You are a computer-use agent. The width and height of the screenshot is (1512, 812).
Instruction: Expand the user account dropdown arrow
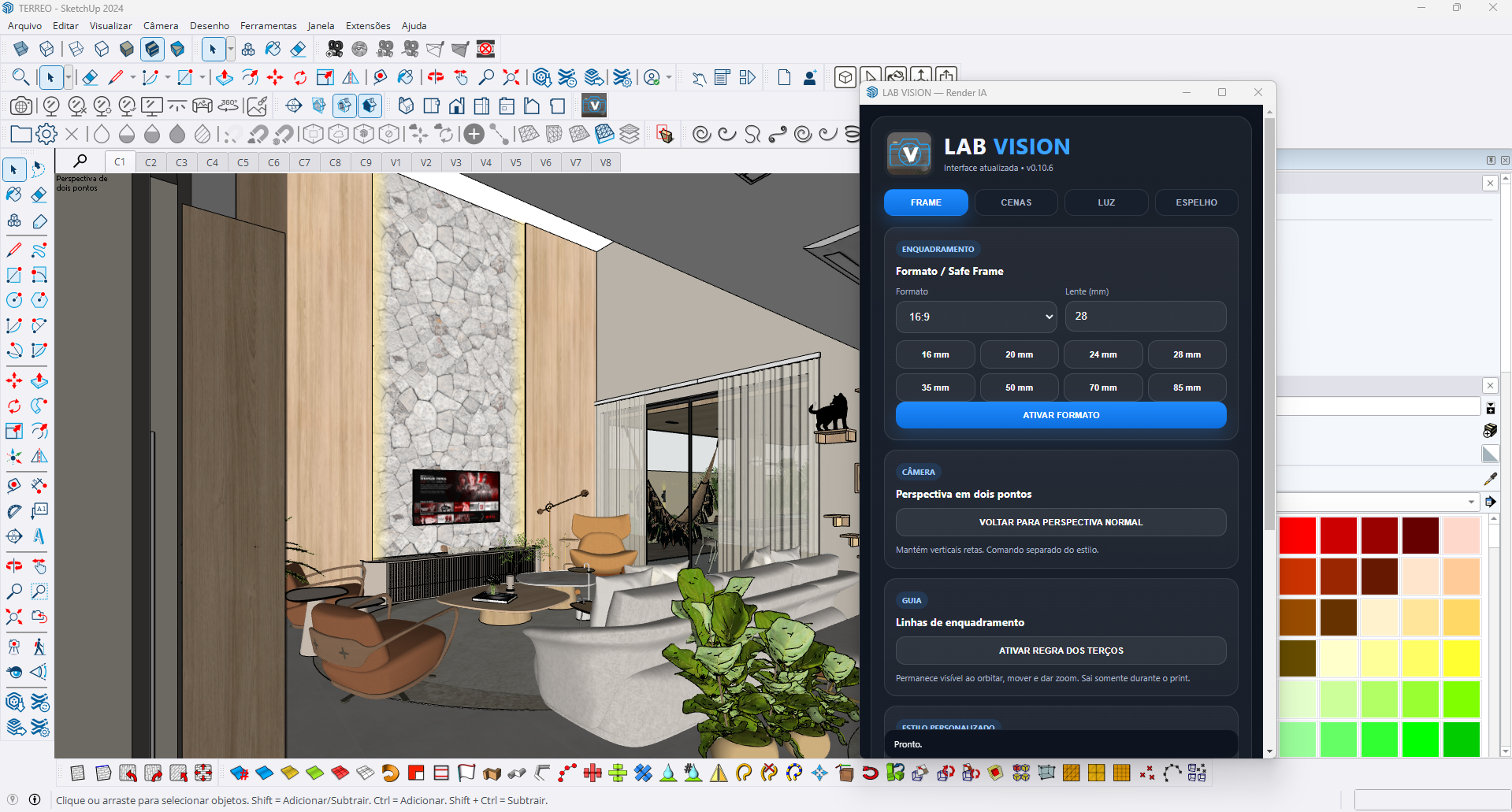click(x=669, y=77)
